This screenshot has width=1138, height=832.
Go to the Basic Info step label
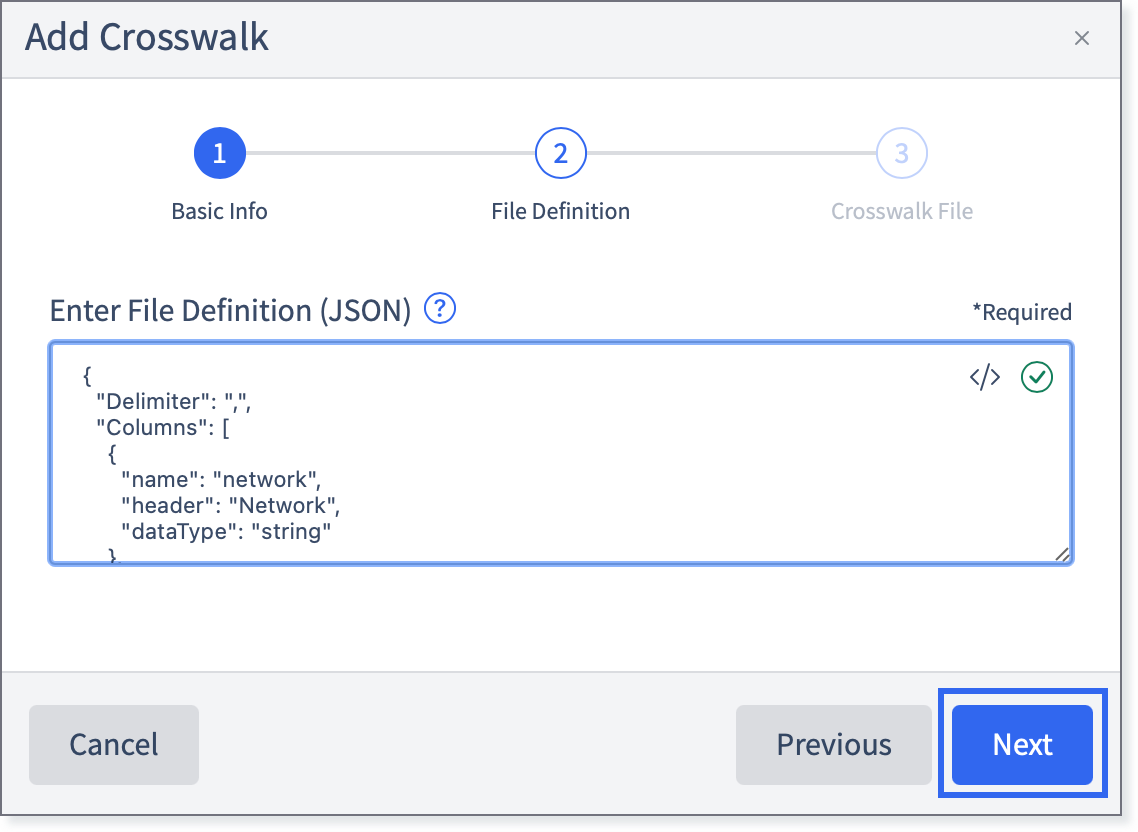pos(219,211)
